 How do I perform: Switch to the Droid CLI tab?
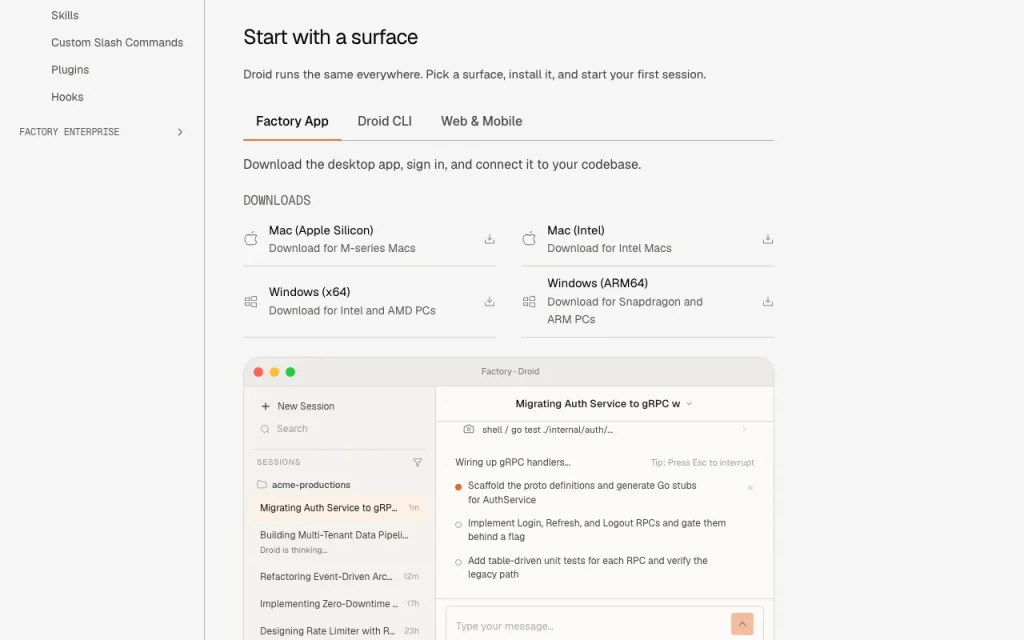(385, 121)
